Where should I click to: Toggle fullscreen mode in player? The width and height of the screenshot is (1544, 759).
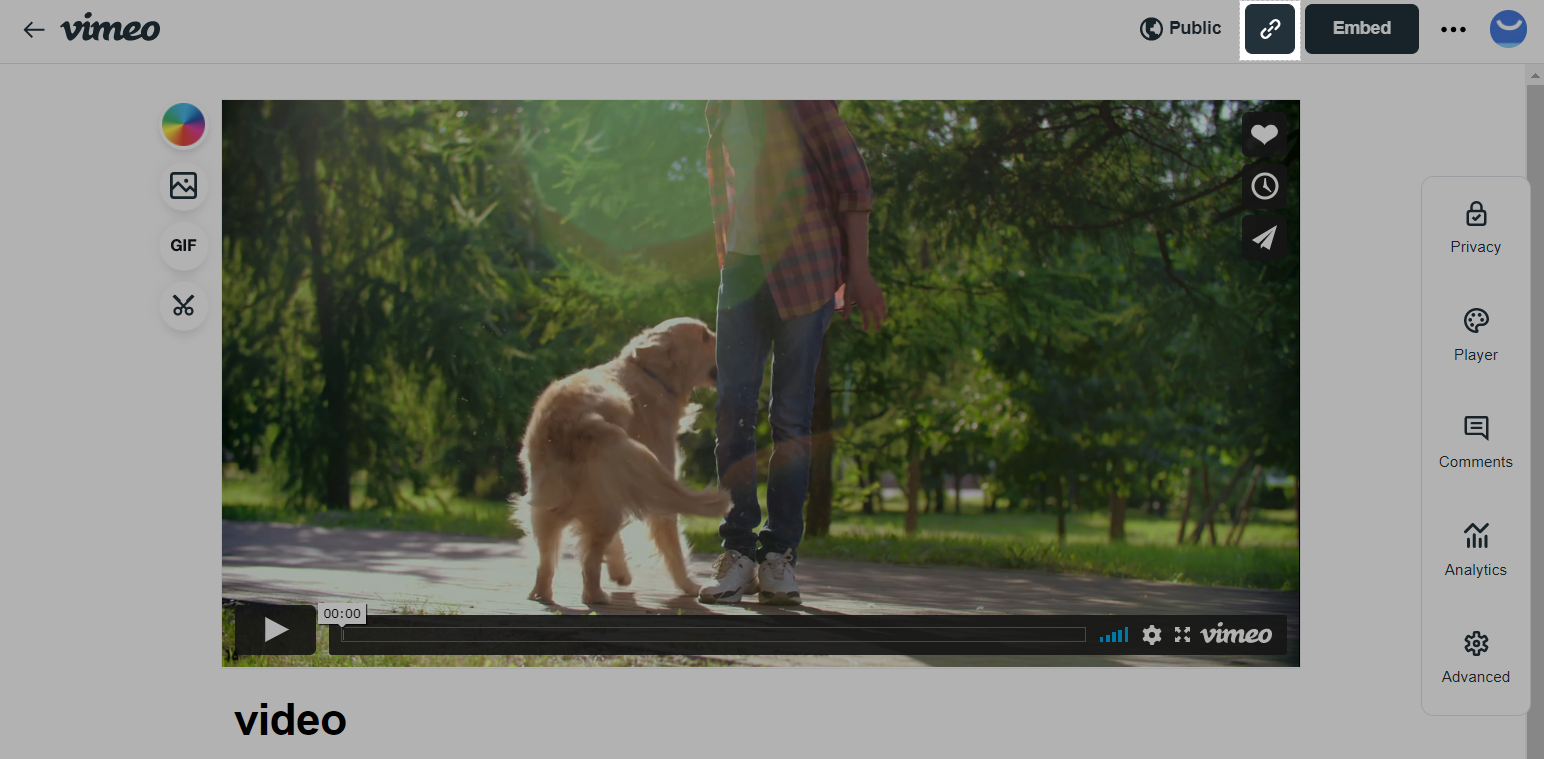coord(1182,635)
